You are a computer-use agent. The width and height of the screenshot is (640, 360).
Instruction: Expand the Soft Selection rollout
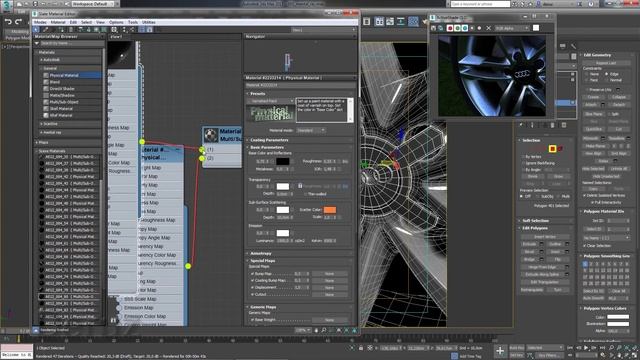coord(535,221)
